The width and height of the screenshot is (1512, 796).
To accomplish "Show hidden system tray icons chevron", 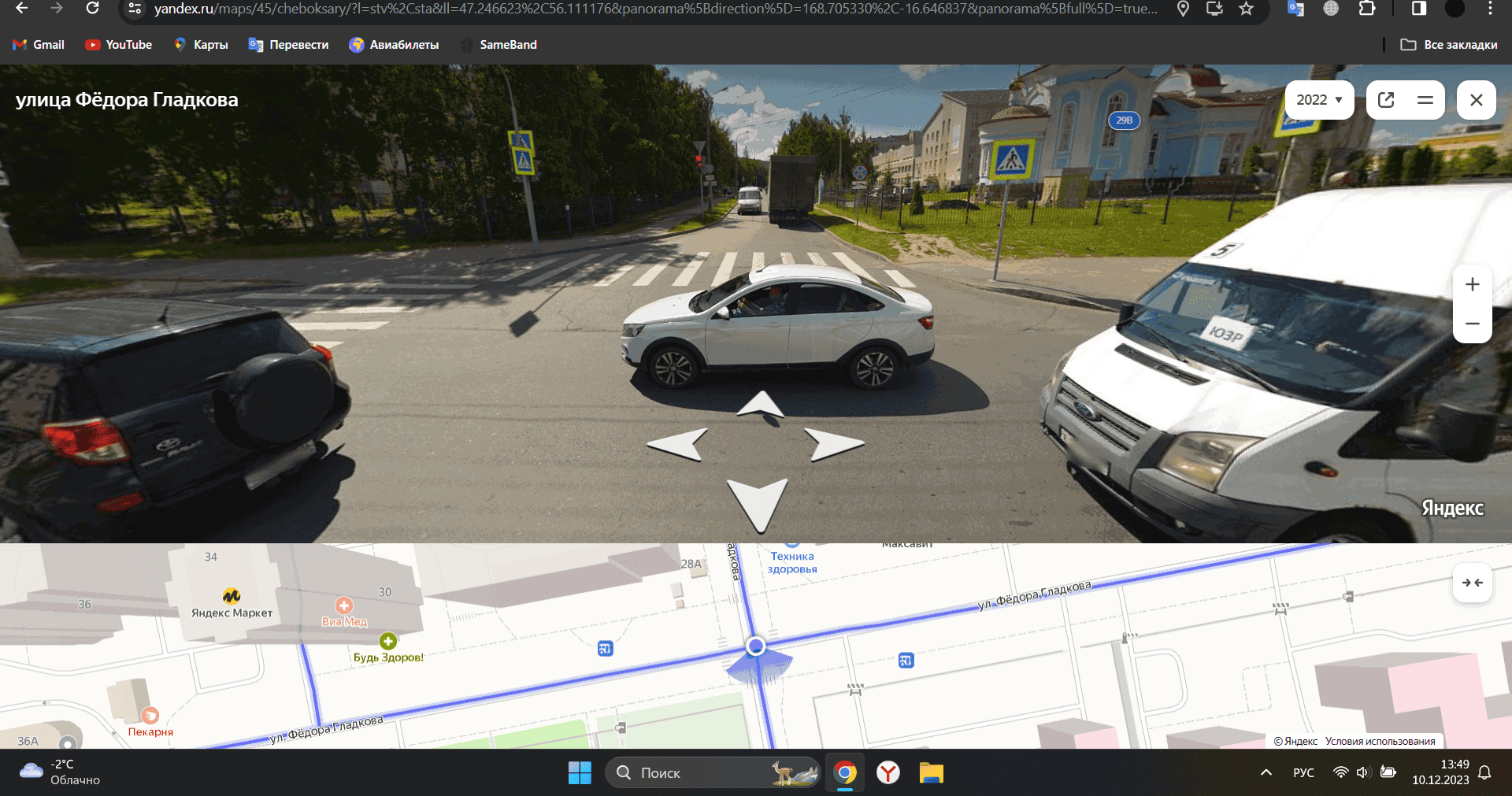I will [1266, 772].
